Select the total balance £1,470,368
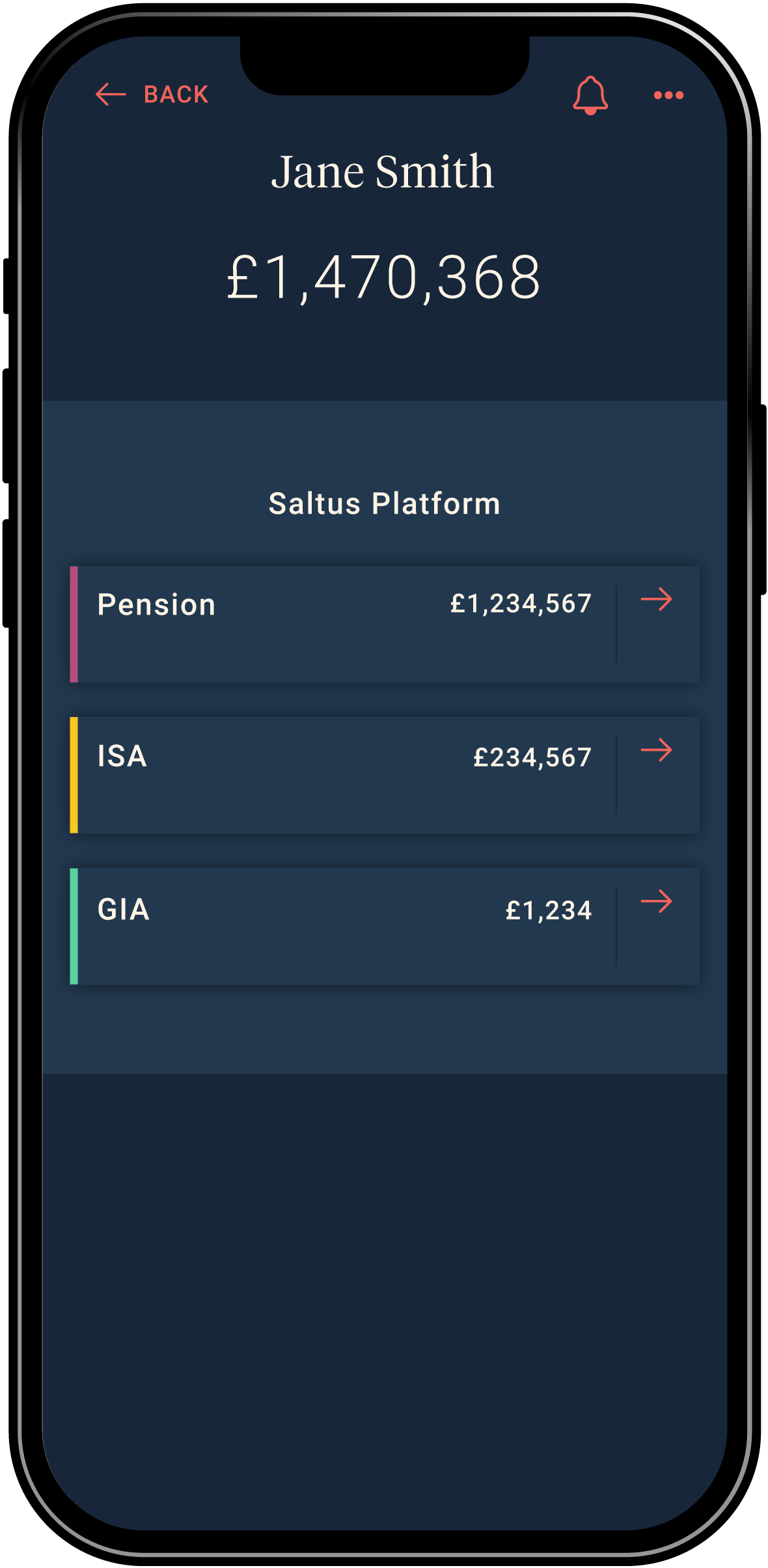The image size is (768, 1568). click(x=383, y=277)
